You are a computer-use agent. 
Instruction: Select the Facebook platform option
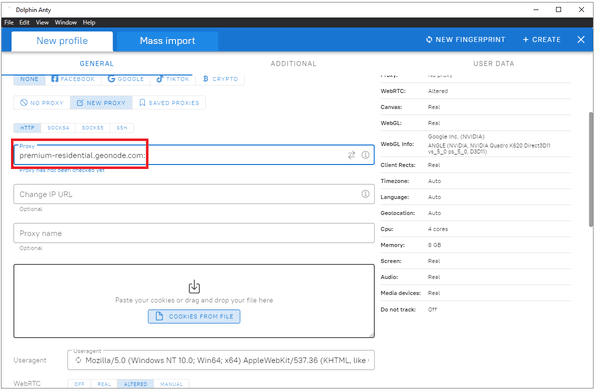73,79
